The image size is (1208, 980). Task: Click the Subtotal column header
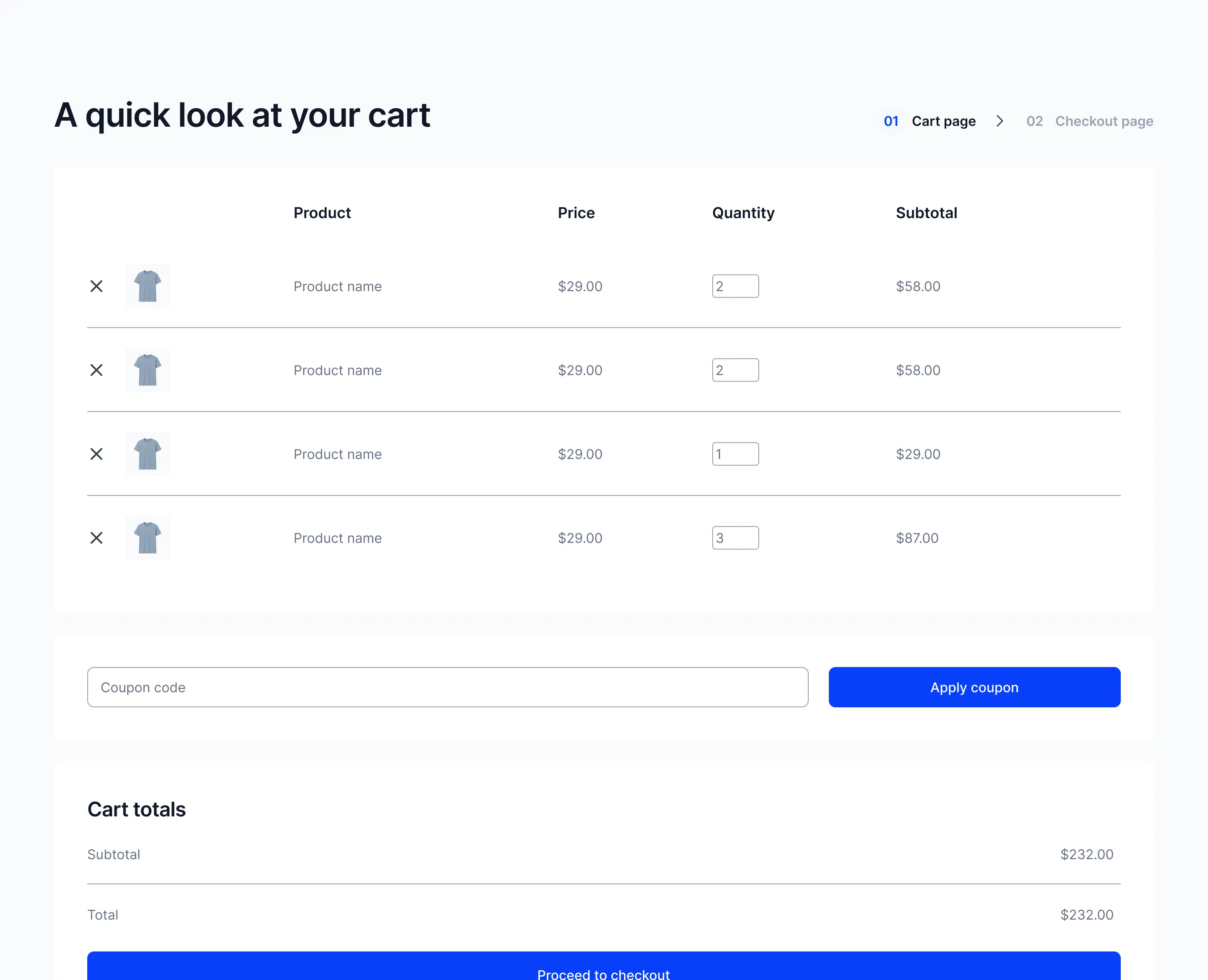[x=926, y=213]
